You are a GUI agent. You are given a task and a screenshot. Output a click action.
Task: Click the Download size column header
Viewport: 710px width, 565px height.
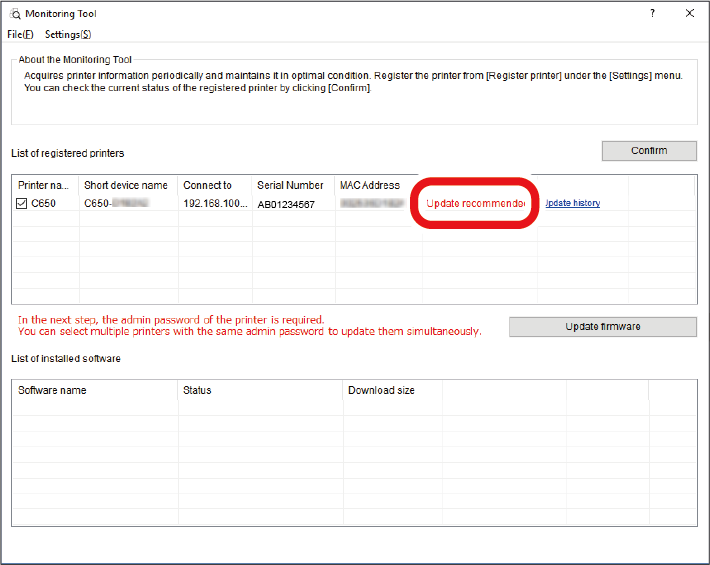pyautogui.click(x=381, y=390)
